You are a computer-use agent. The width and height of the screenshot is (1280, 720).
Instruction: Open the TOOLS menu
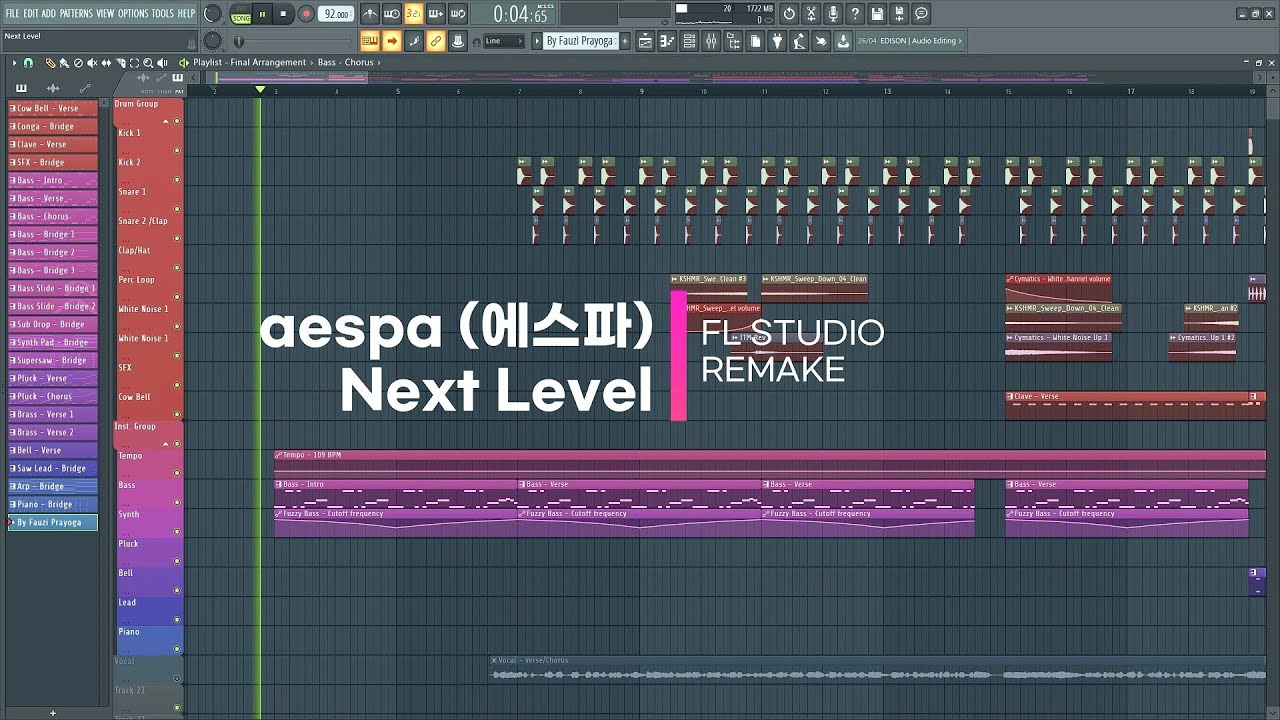pyautogui.click(x=162, y=14)
